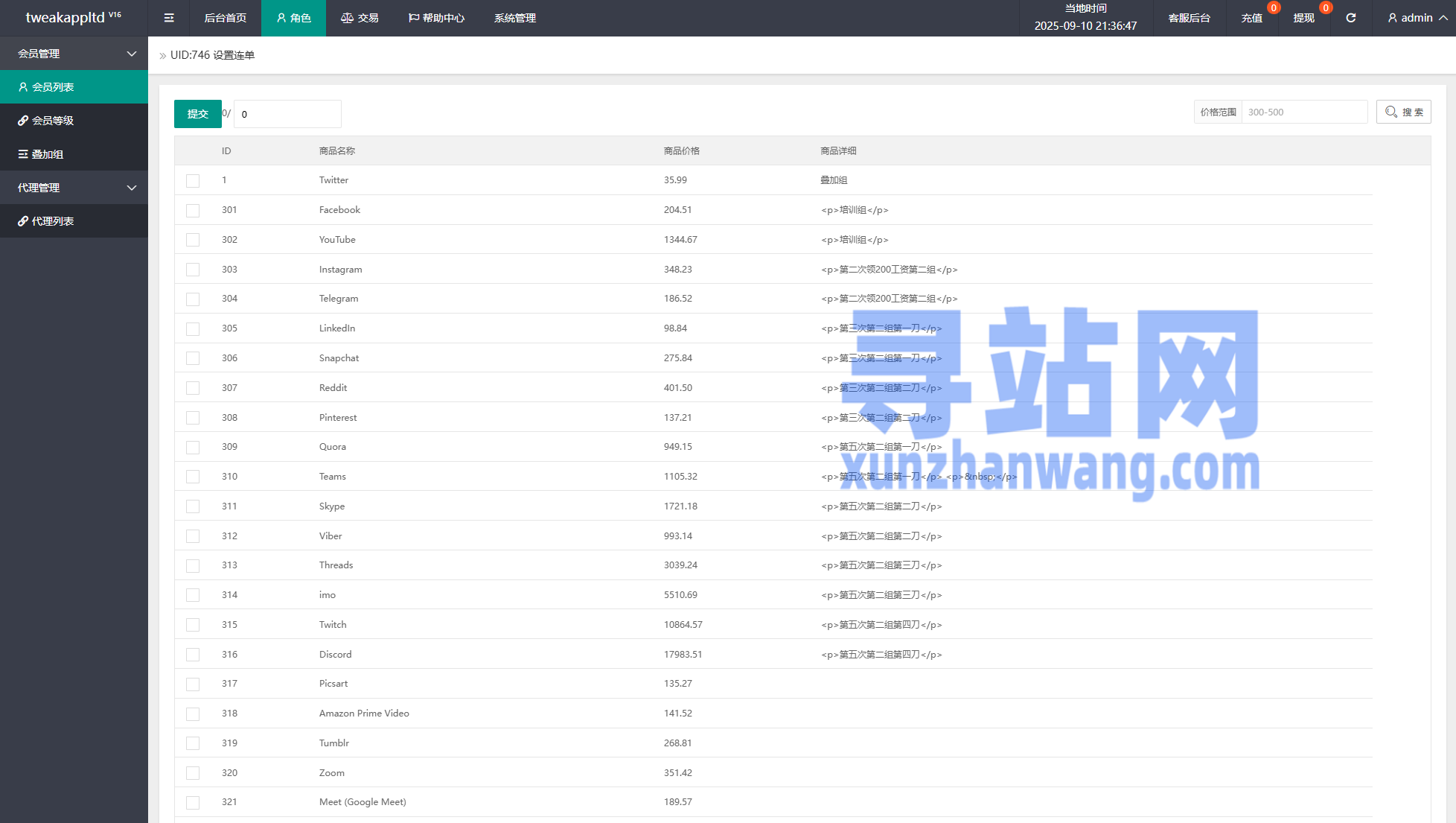Tick the checkbox for Instagram row
The image size is (1456, 823).
(193, 270)
